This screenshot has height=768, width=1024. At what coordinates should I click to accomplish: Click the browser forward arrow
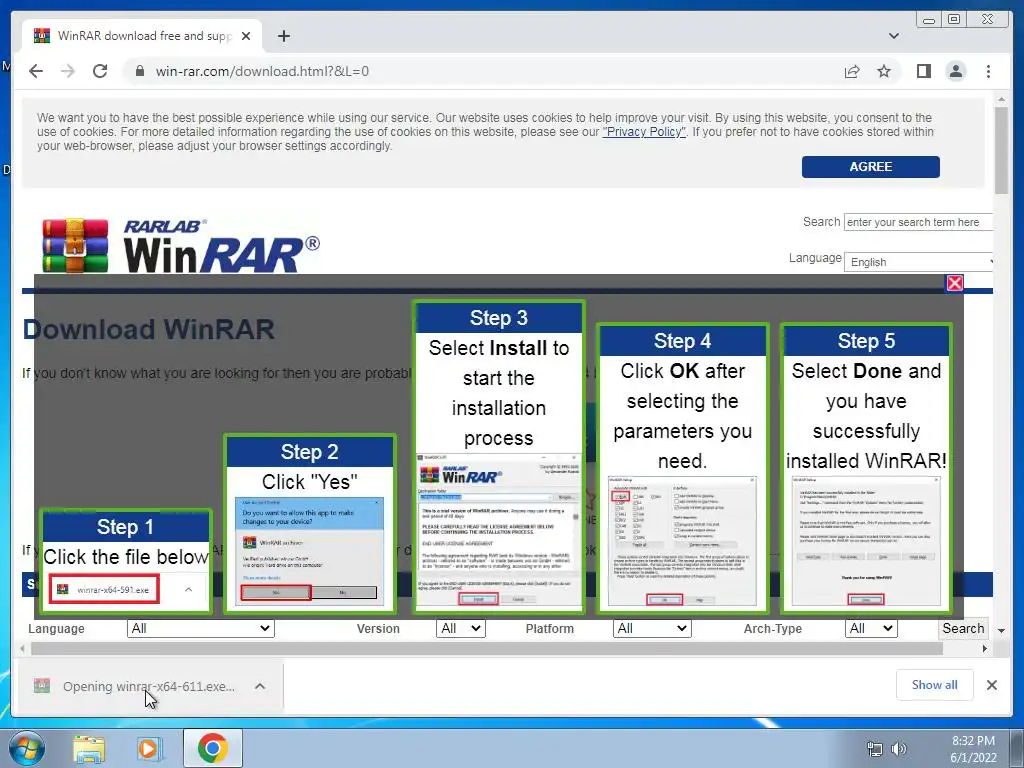(68, 71)
